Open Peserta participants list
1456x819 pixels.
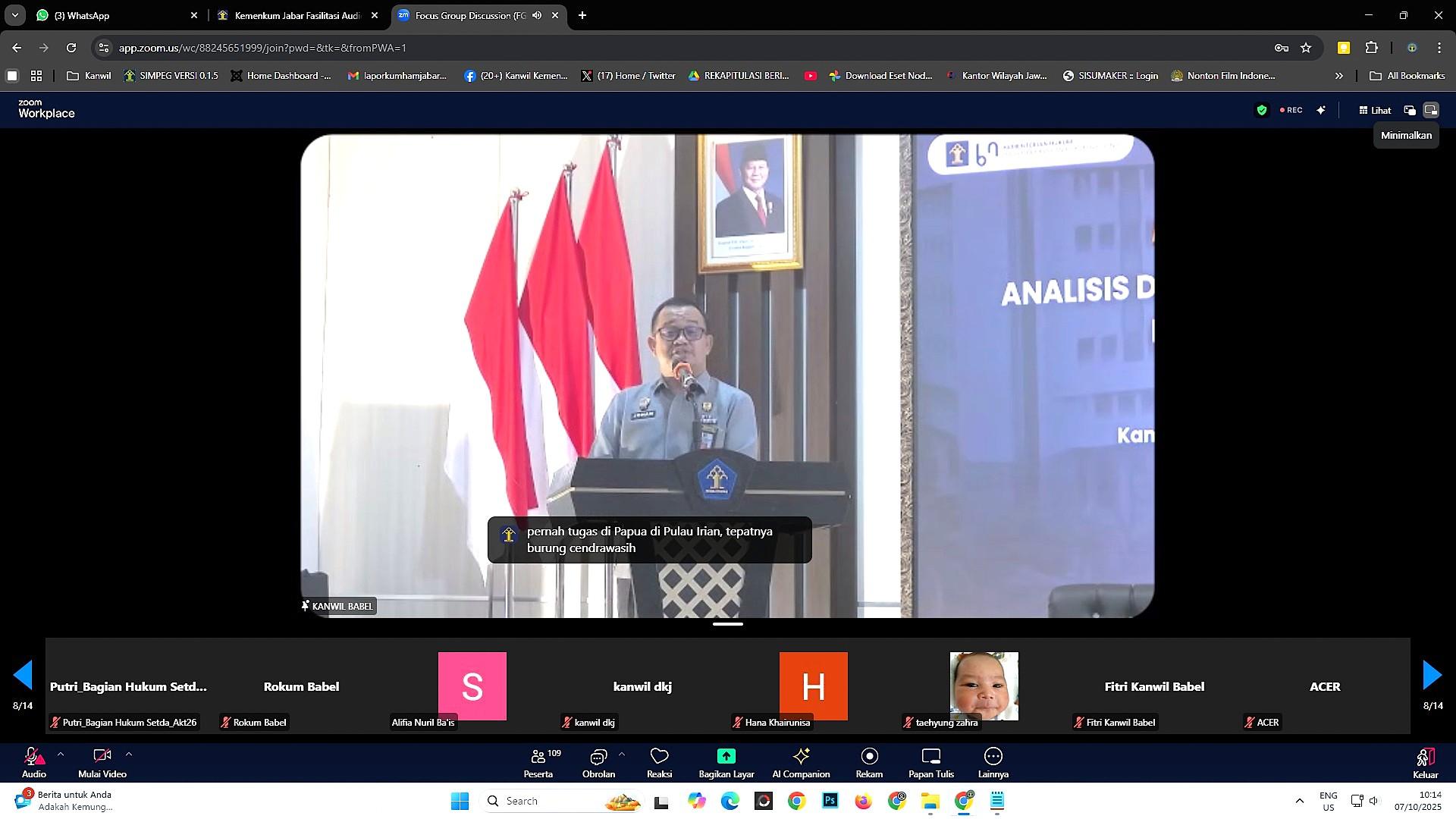pyautogui.click(x=538, y=761)
